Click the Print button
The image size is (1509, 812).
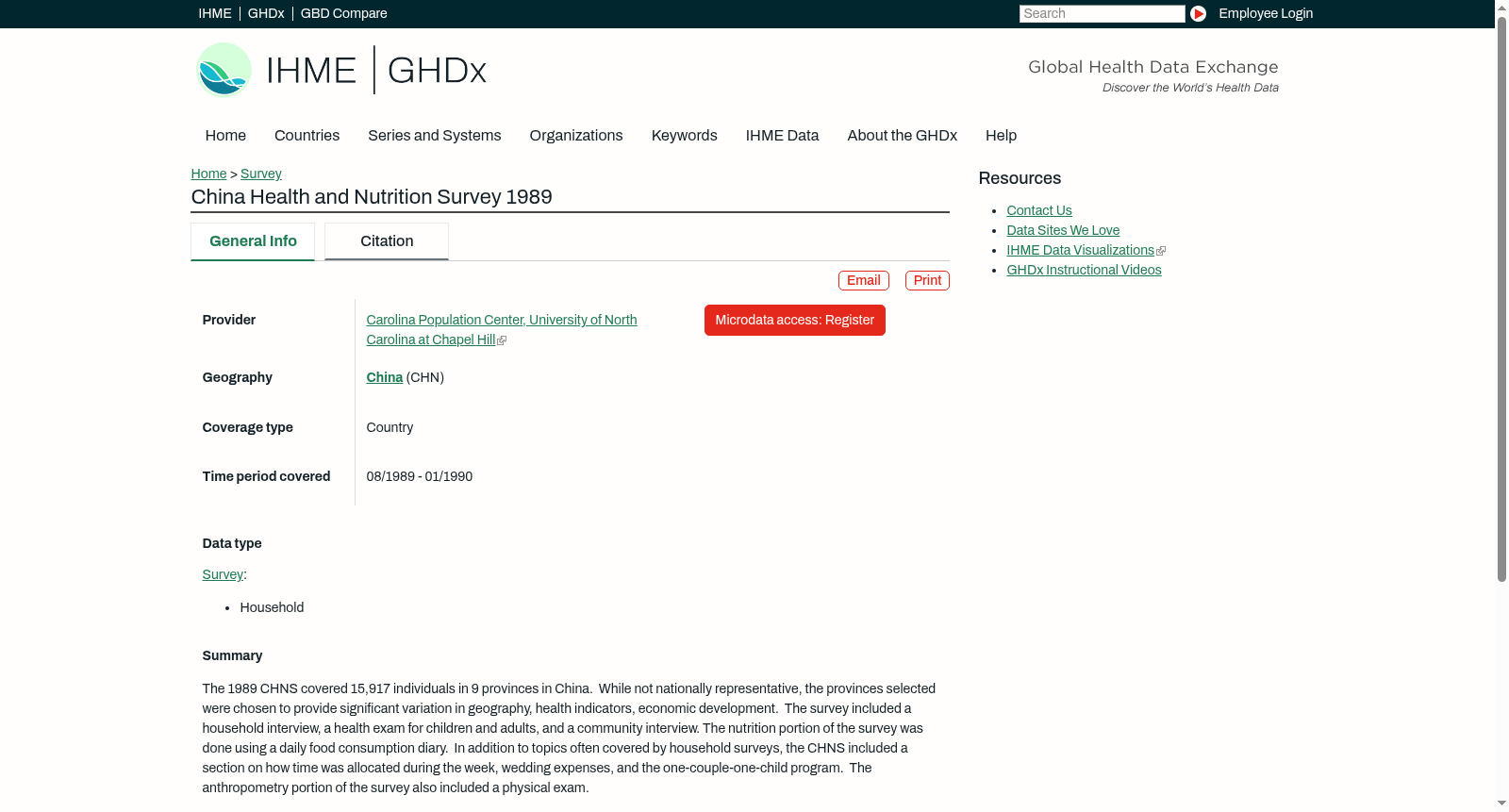point(927,280)
